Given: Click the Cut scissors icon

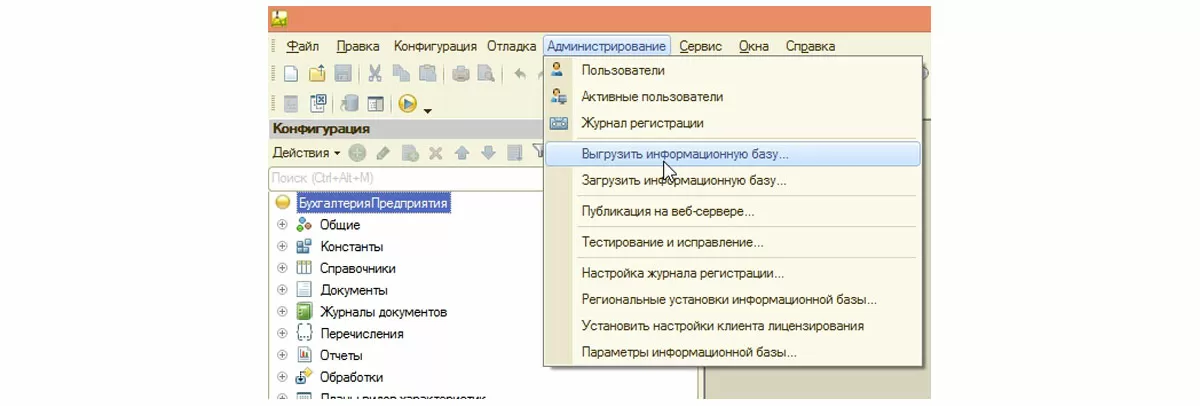Looking at the screenshot, I should click(x=375, y=74).
